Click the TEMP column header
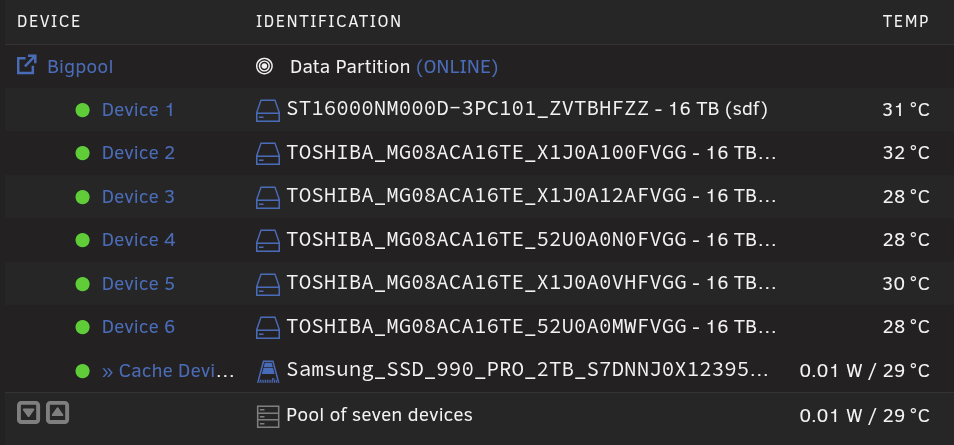 tap(906, 22)
